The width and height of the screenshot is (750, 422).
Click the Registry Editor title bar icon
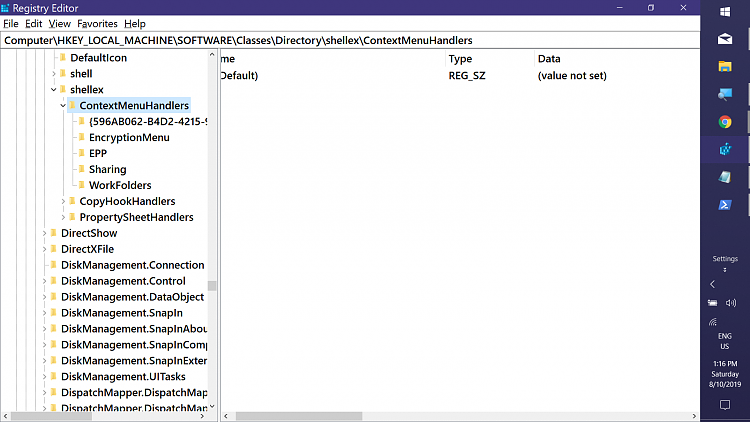click(5, 8)
